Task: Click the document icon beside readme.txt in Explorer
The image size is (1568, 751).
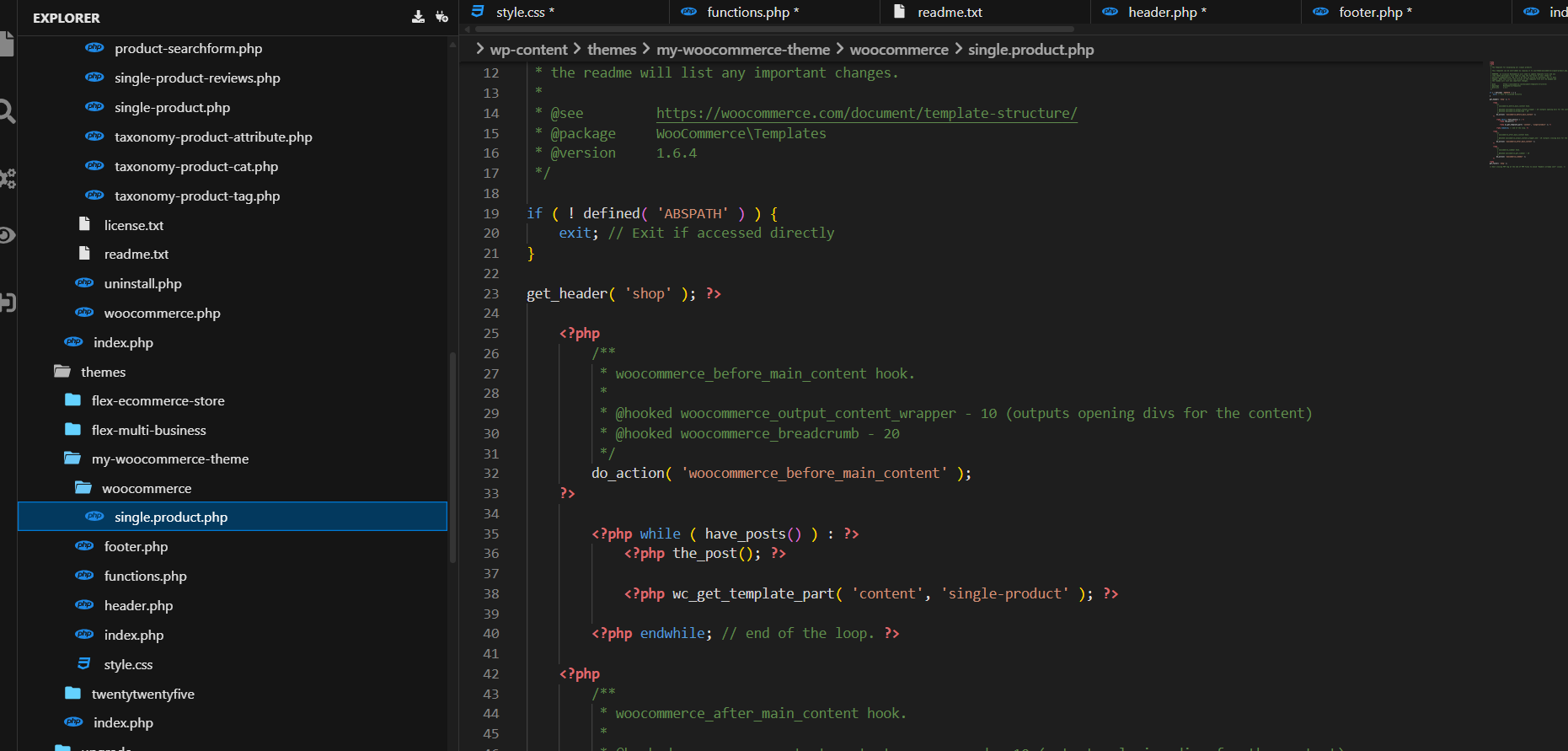Action: click(x=84, y=253)
